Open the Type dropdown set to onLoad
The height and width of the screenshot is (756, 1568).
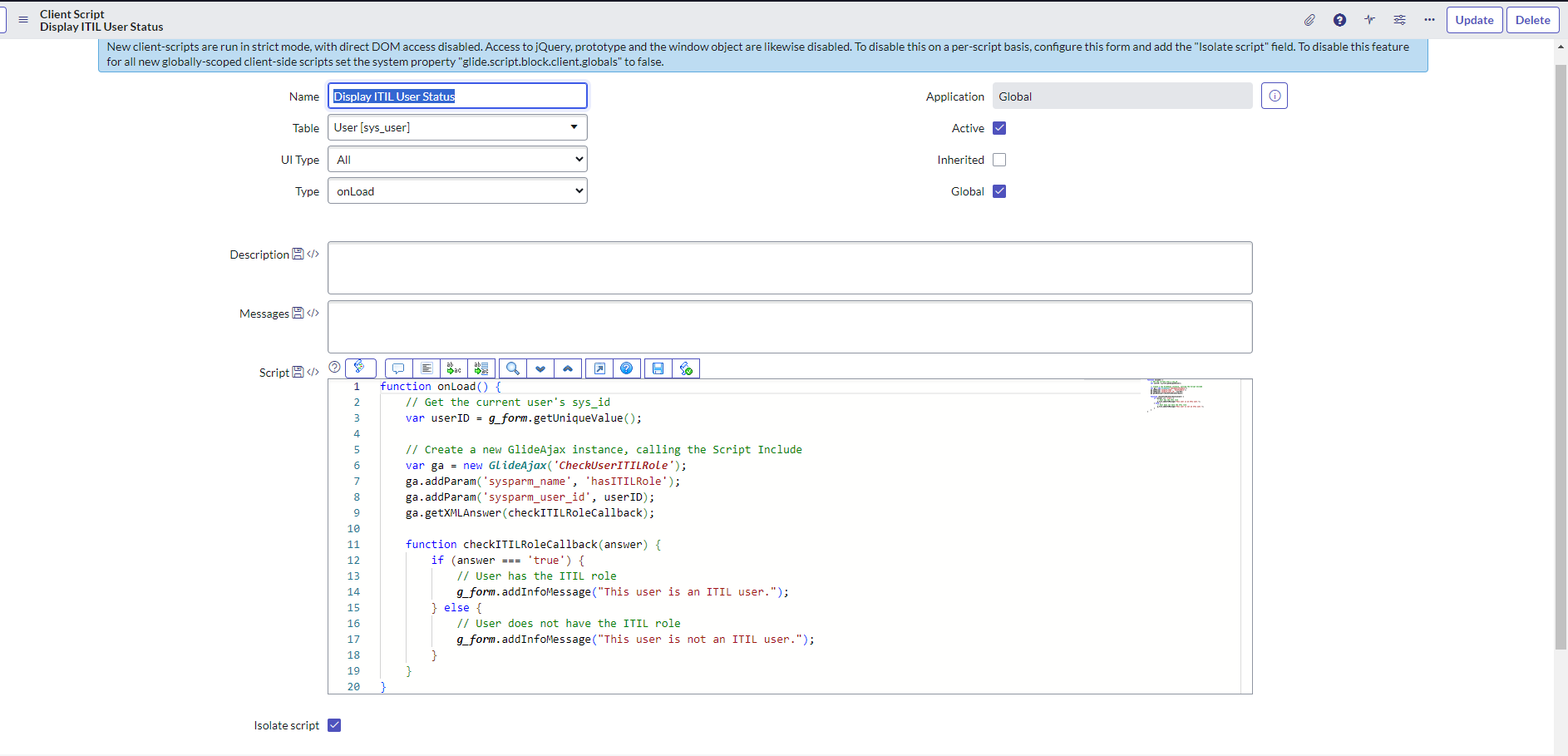(457, 191)
